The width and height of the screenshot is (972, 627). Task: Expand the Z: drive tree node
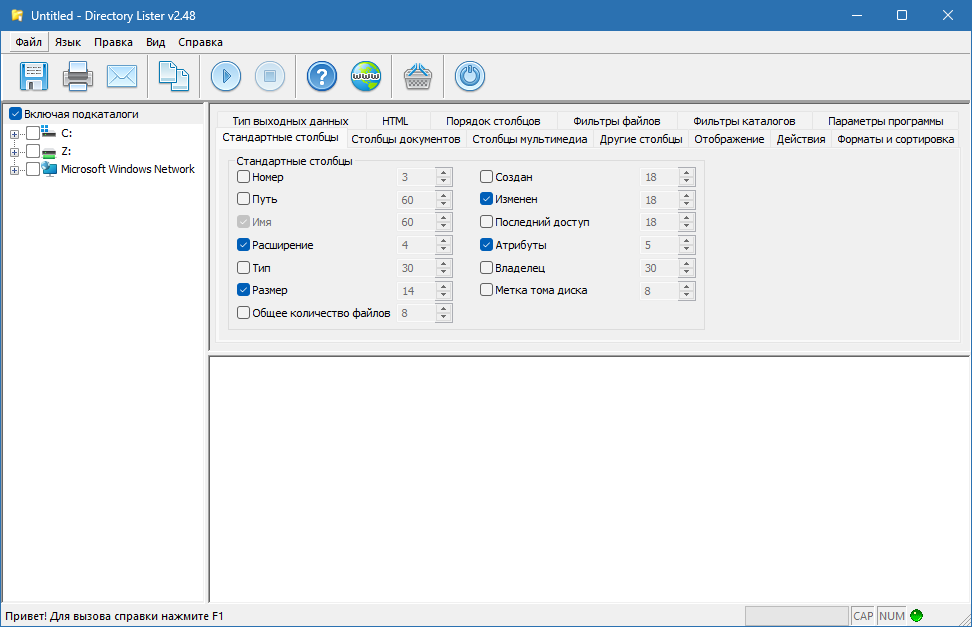pyautogui.click(x=14, y=152)
